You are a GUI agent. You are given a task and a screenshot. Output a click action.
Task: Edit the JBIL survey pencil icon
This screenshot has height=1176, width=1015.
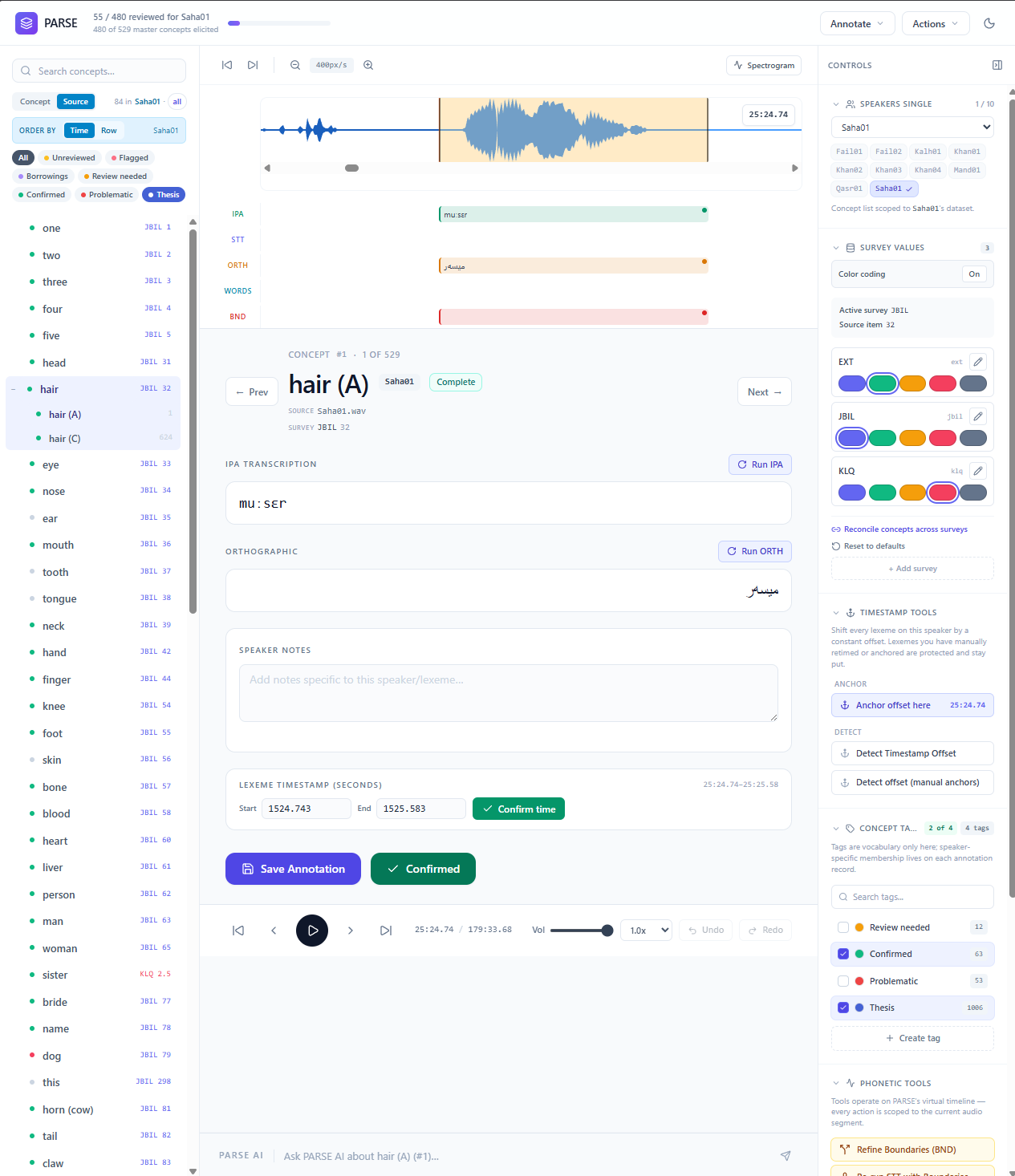pos(978,416)
